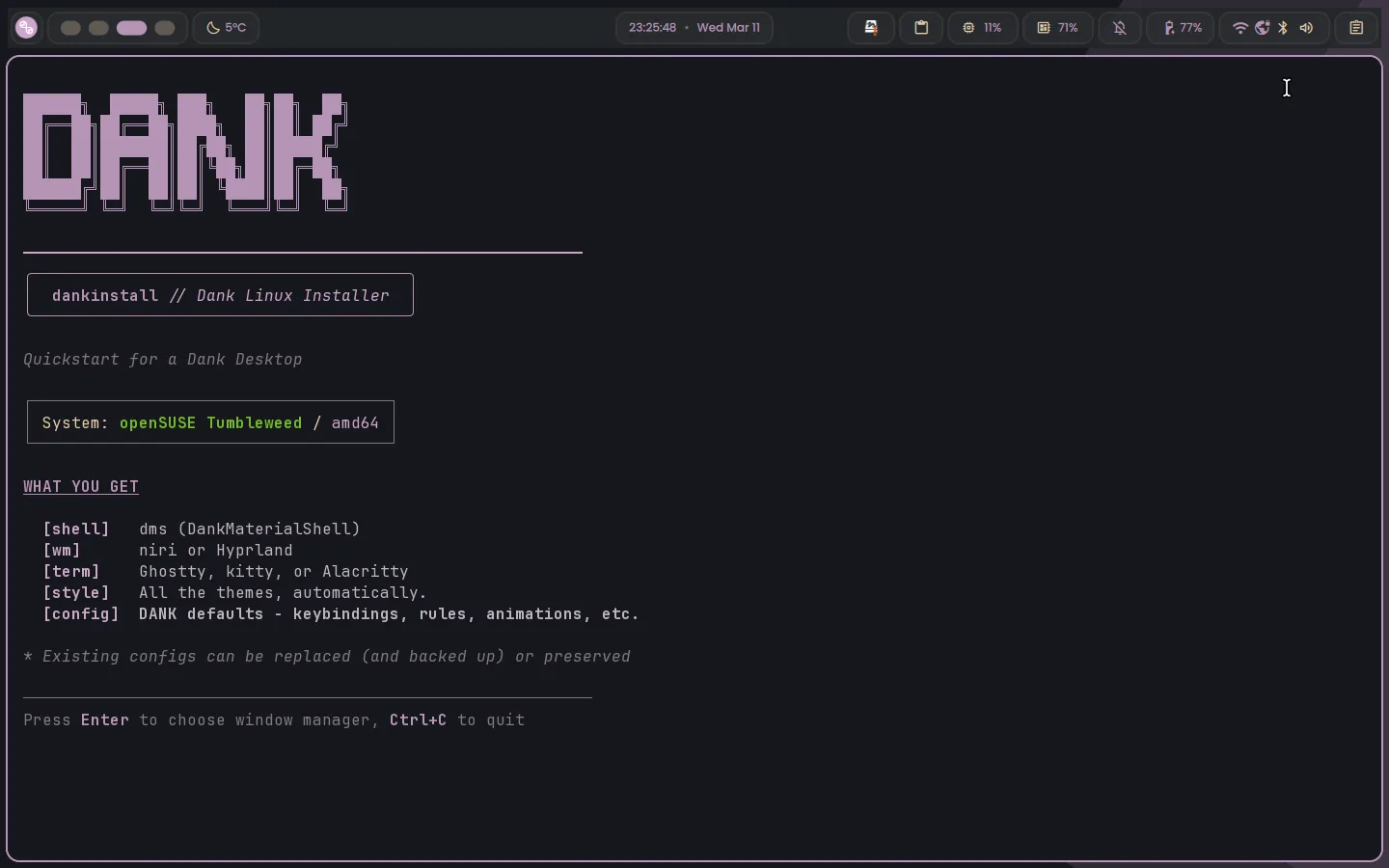Click the 5°C weather reading
The height and width of the screenshot is (868, 1389).
pyautogui.click(x=236, y=27)
